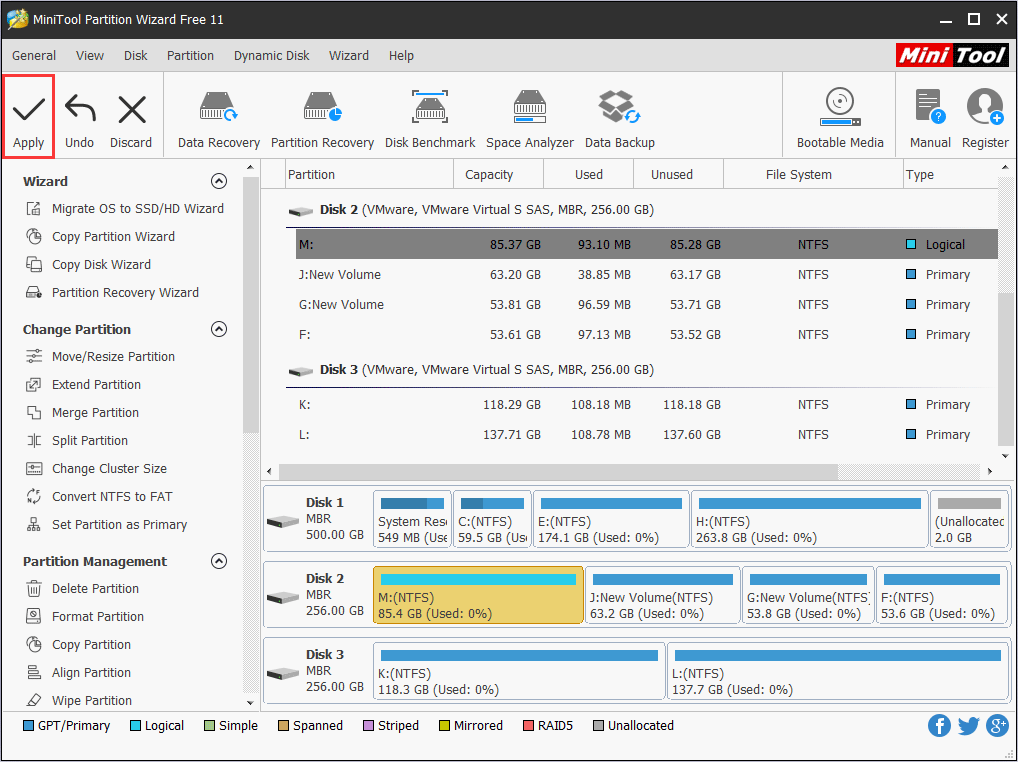Open the Wizard menu
This screenshot has width=1018, height=762.
[349, 56]
